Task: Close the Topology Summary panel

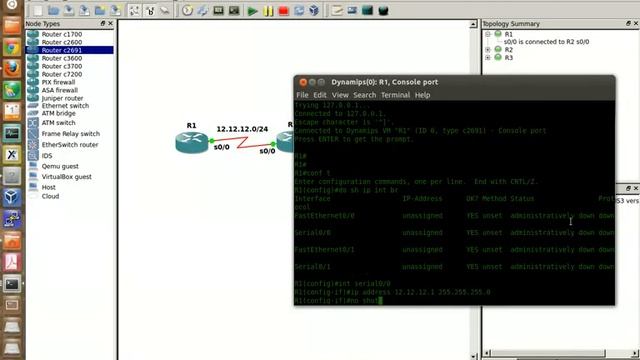Action: (x=636, y=24)
